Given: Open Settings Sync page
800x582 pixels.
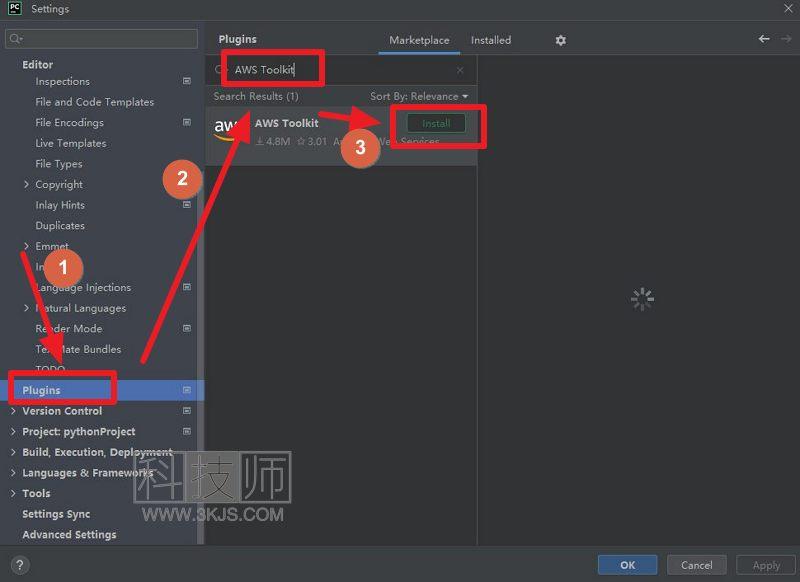Looking at the screenshot, I should [x=56, y=514].
